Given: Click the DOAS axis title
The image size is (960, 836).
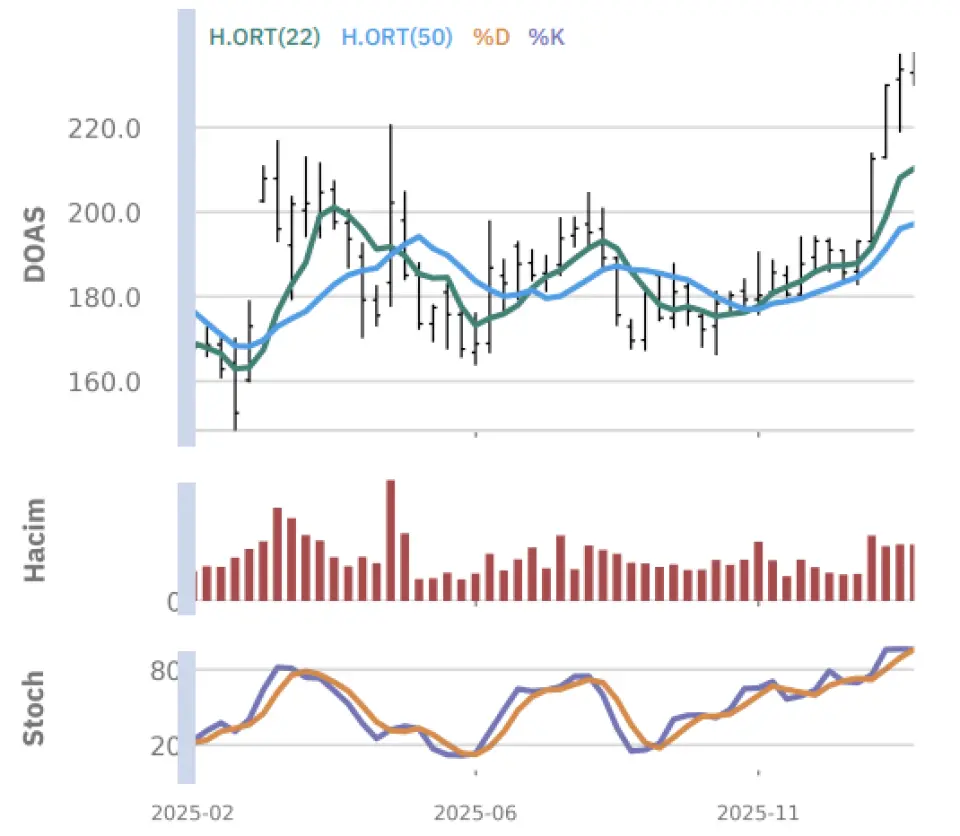Looking at the screenshot, I should coord(35,244).
